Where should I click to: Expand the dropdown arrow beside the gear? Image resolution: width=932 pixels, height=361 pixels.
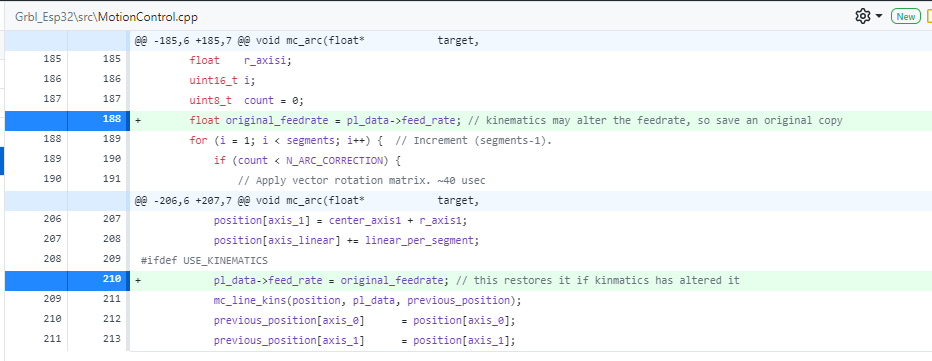879,17
